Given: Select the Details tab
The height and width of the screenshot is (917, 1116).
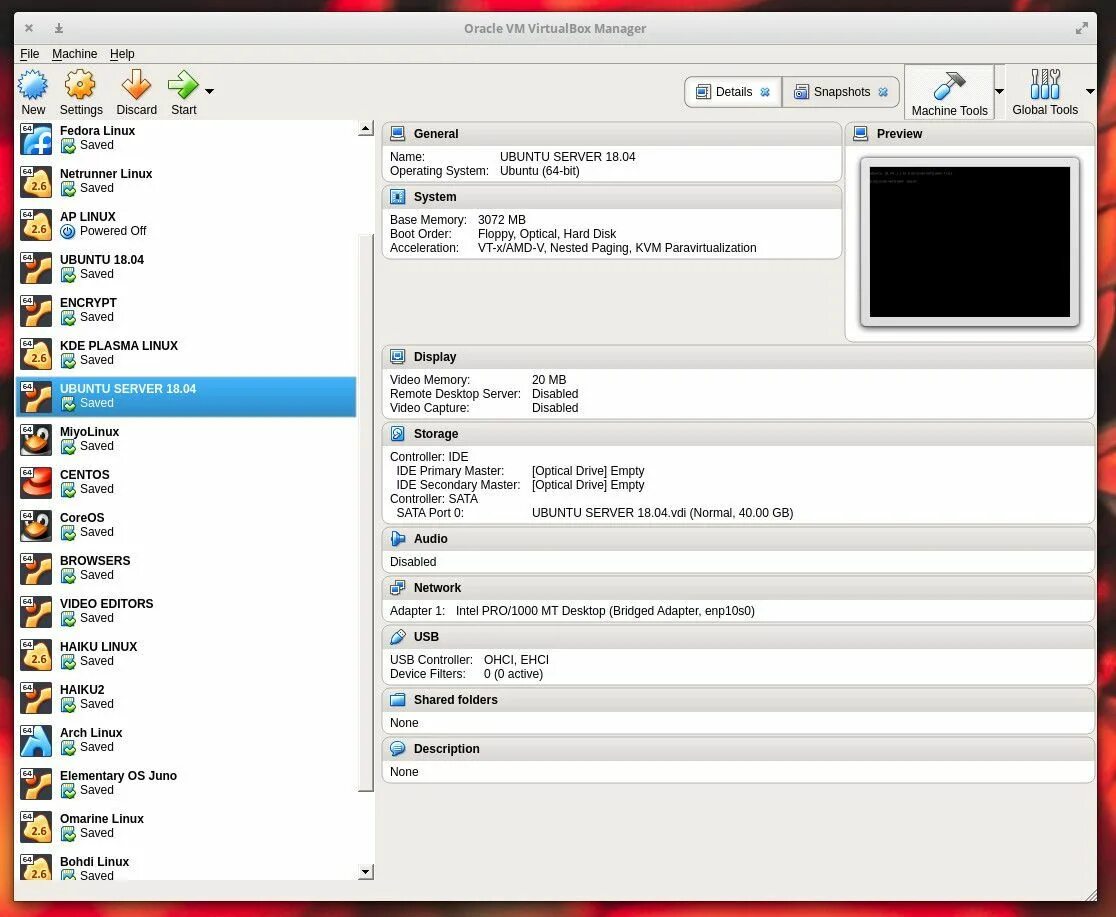Looking at the screenshot, I should coord(733,92).
